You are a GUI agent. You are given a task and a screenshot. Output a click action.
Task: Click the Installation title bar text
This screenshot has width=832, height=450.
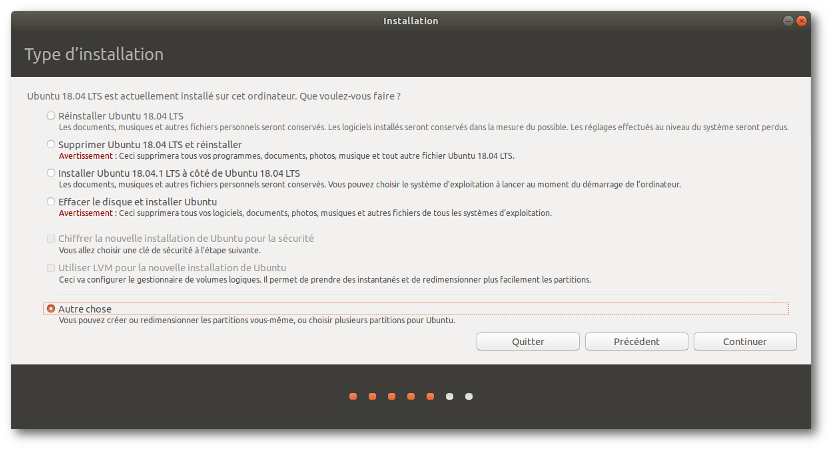411,21
